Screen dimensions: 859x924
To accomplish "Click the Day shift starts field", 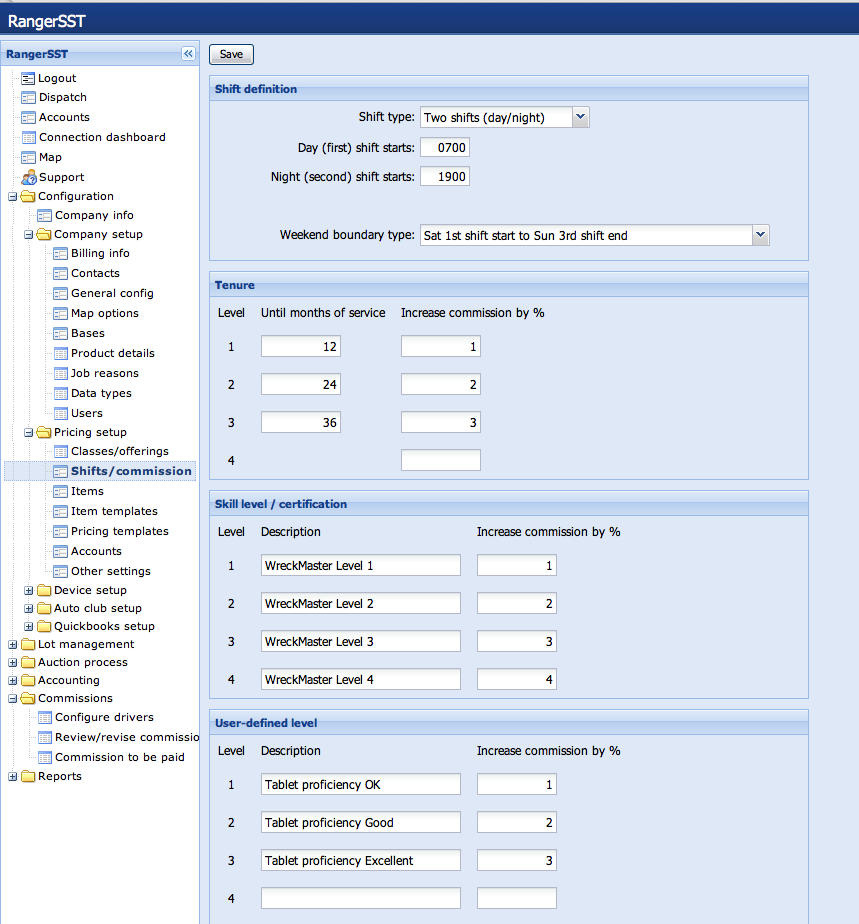I will (445, 148).
